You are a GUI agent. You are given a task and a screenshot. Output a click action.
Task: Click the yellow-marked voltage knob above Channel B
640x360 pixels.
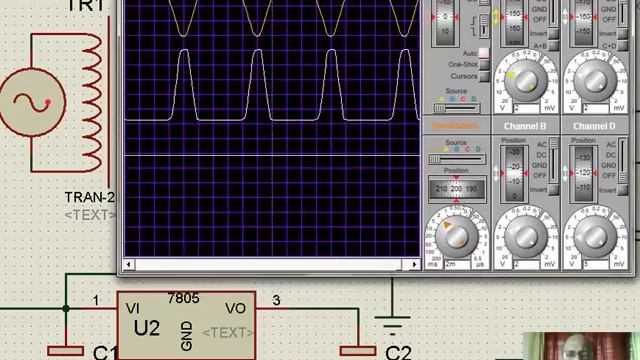[x=526, y=81]
